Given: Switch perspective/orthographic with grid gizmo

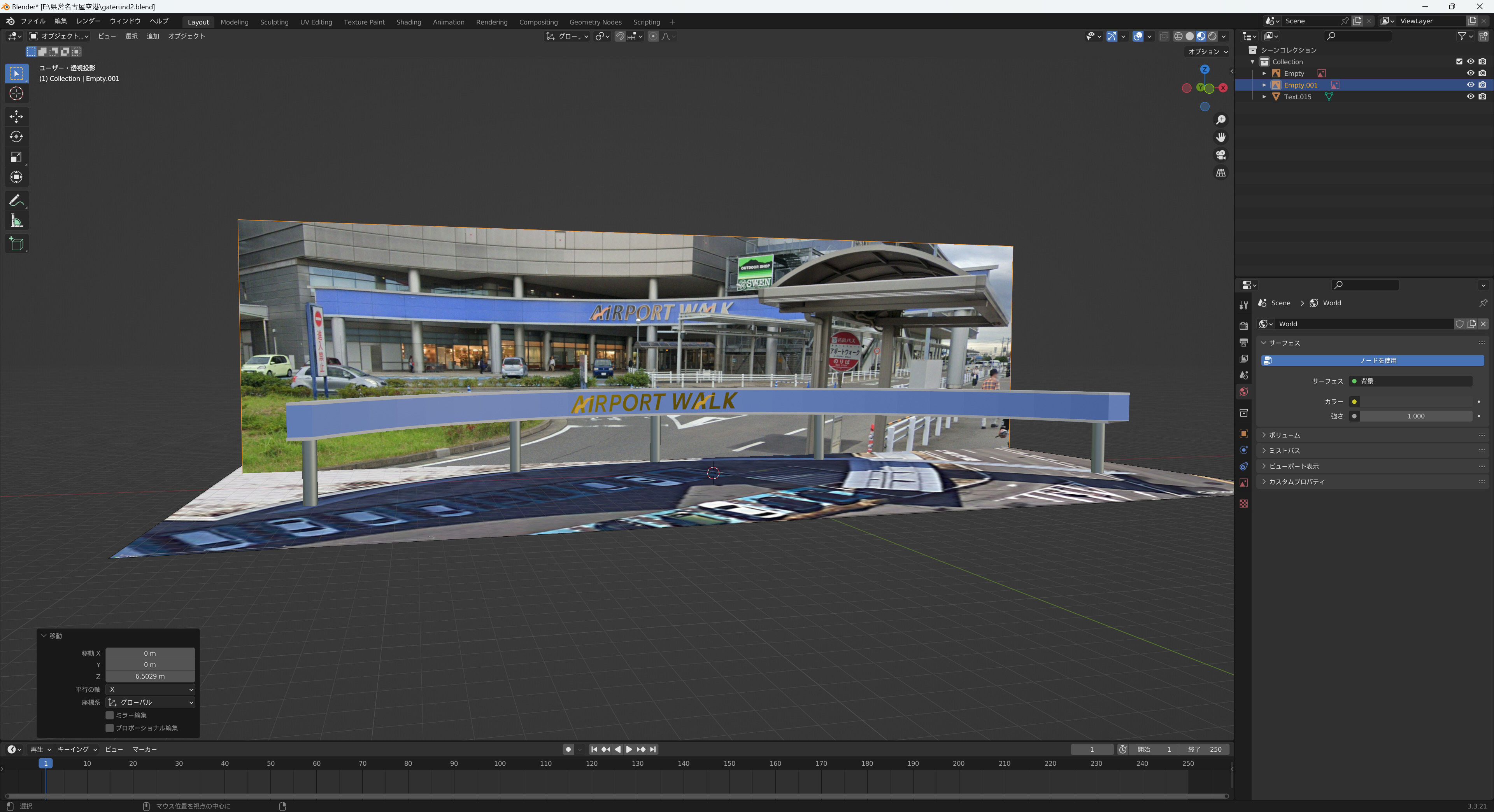Looking at the screenshot, I should (1221, 173).
